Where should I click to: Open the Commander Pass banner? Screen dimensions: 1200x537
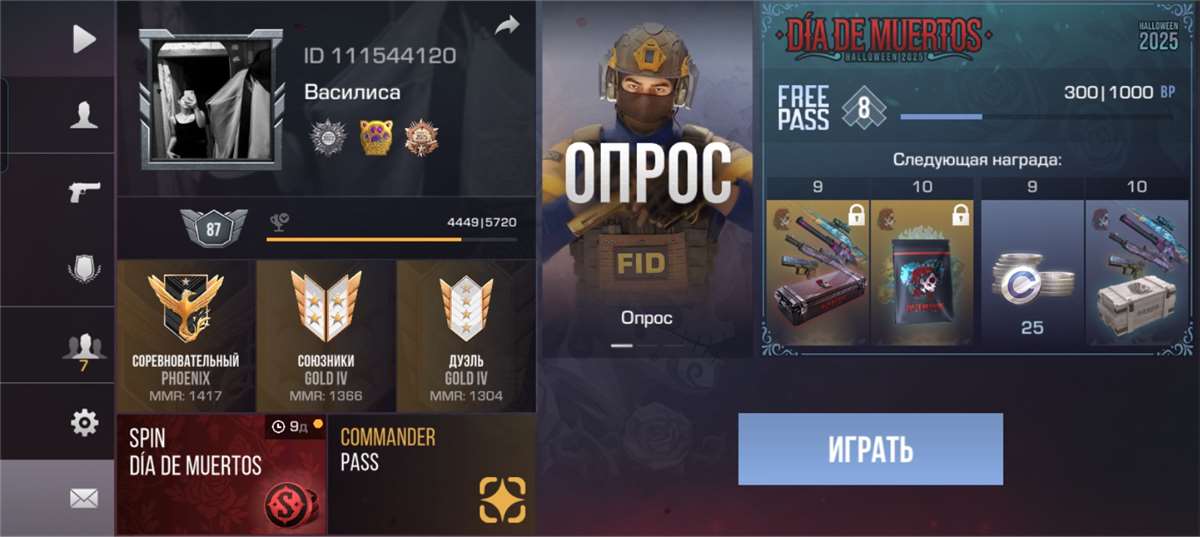(432, 473)
